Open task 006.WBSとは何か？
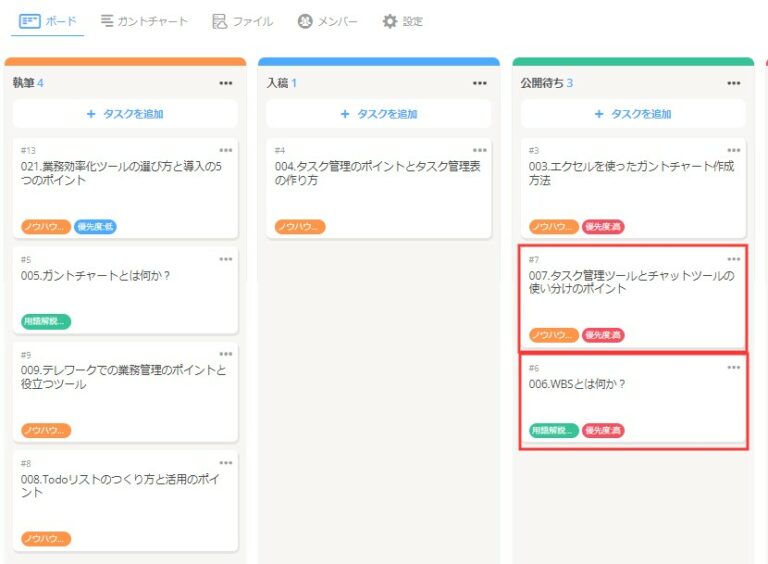Image resolution: width=768 pixels, height=564 pixels. (x=577, y=384)
